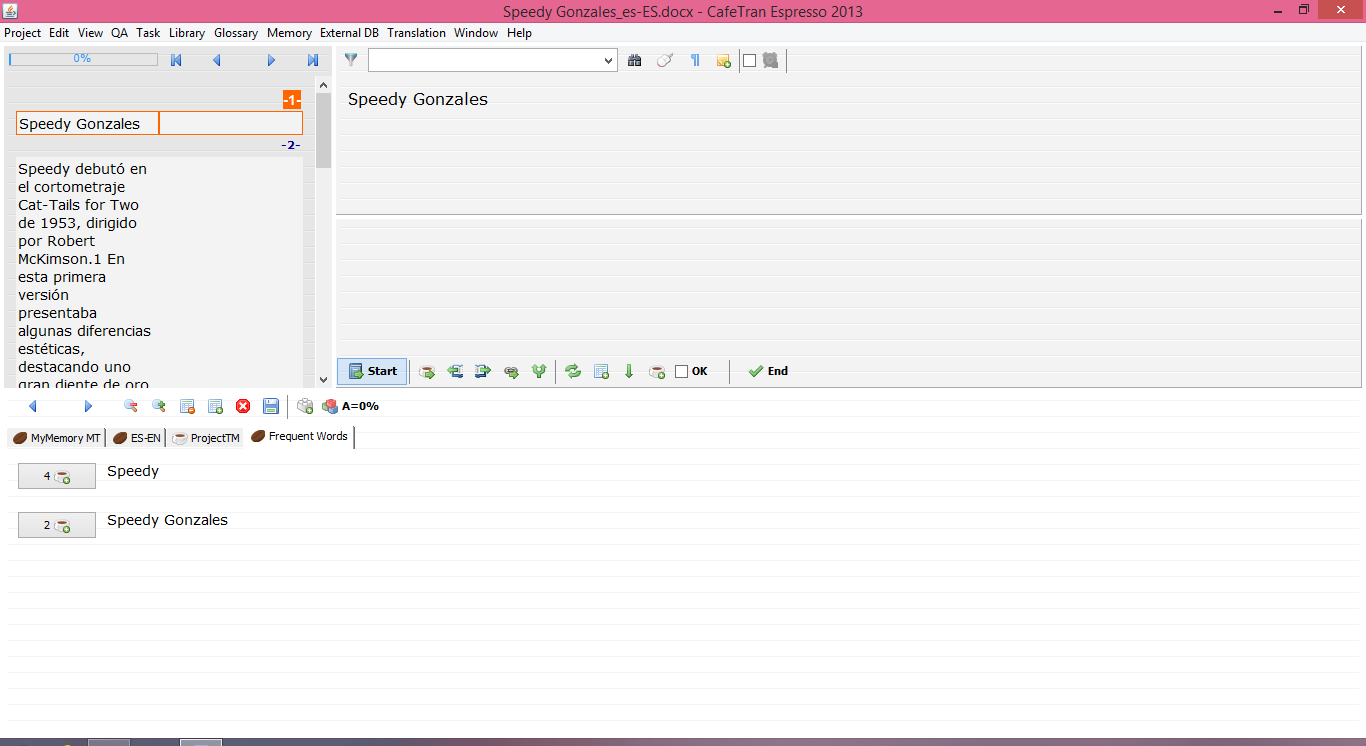1366x746 pixels.
Task: Switch to the MyMemory MT tab
Action: [56, 438]
